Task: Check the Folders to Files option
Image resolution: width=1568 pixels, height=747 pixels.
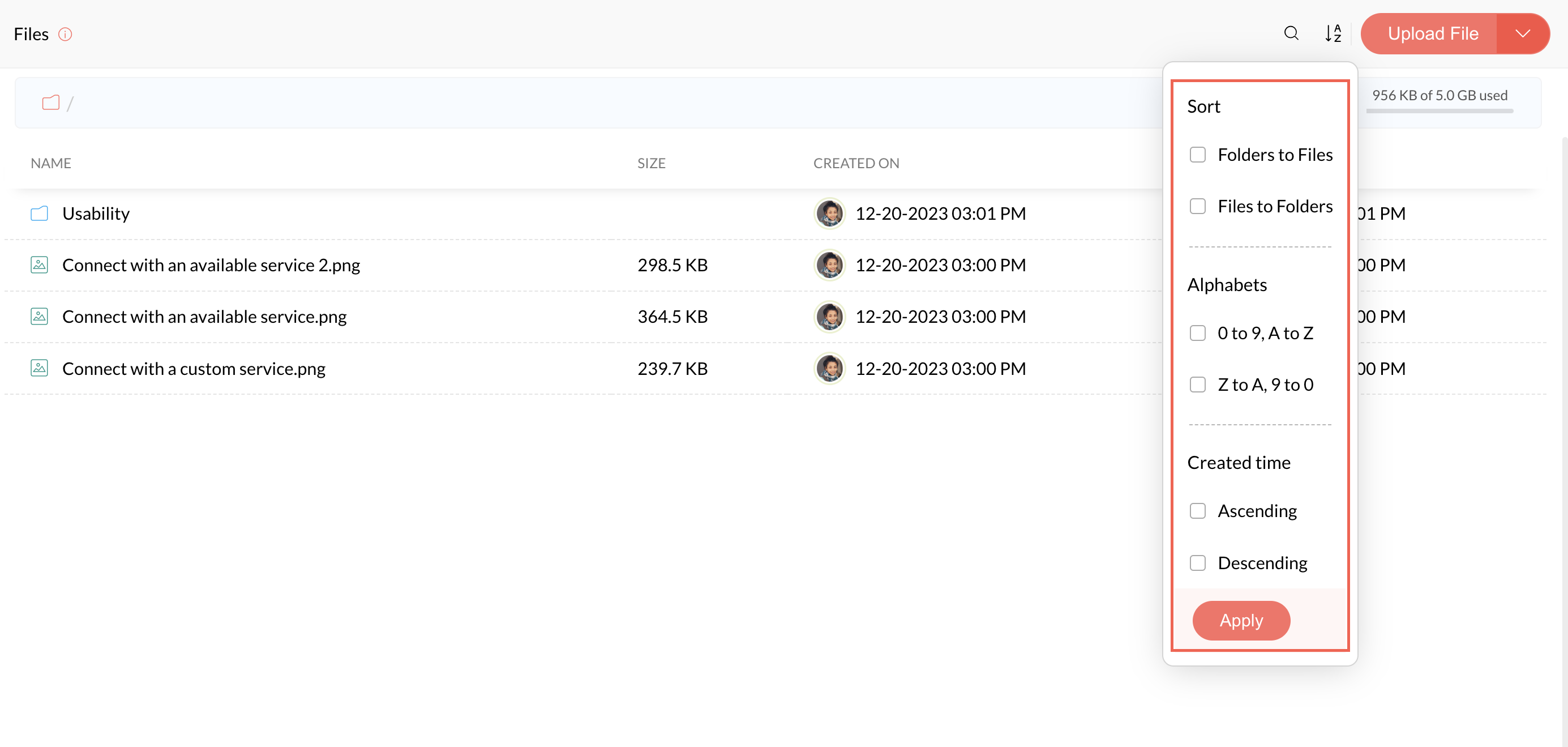Action: (x=1197, y=155)
